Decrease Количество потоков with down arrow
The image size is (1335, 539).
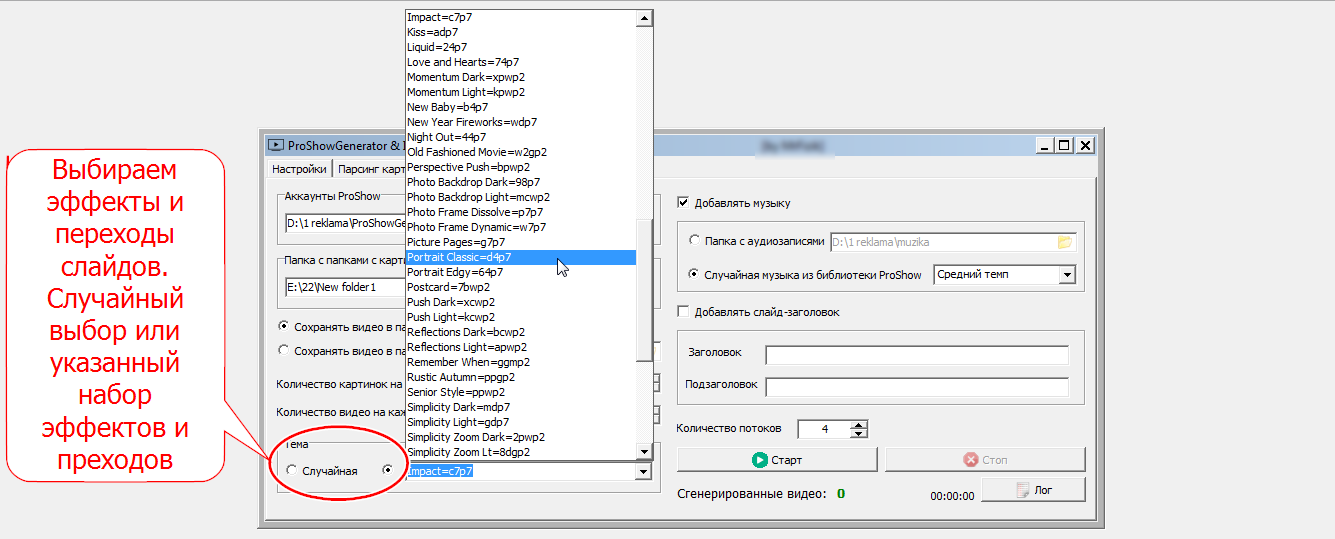click(858, 433)
